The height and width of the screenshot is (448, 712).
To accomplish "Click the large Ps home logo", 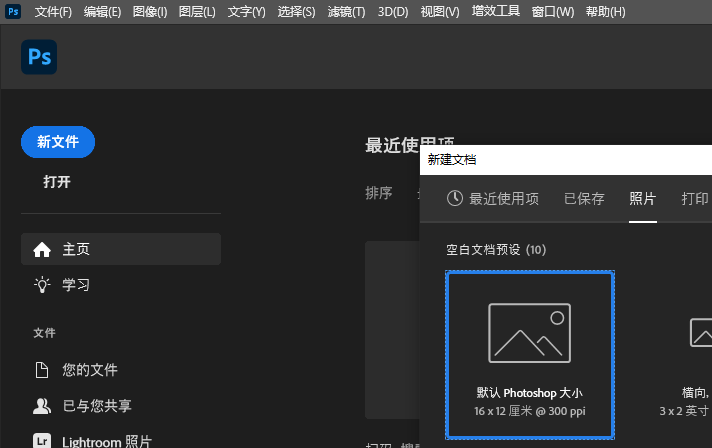I will tap(39, 57).
